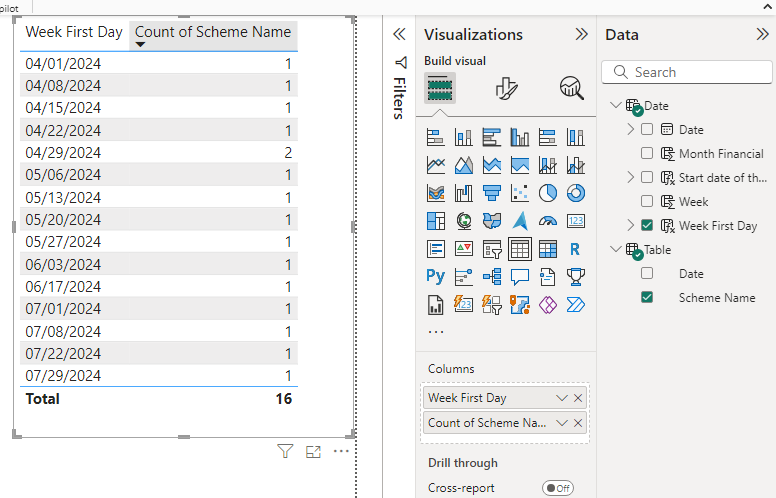Remove Count of Scheme Name from Columns
Image resolution: width=776 pixels, height=498 pixels.
point(578,423)
